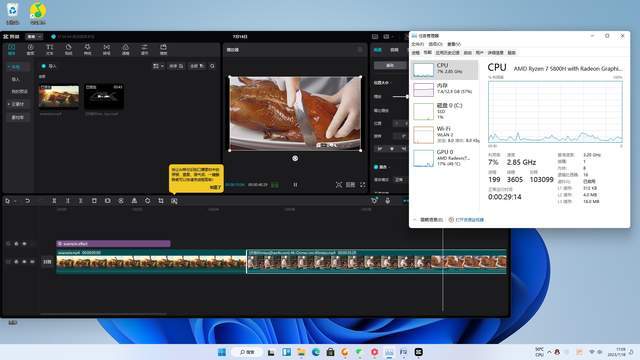The image size is (640, 360).
Task: Open the Filters tab icon in CapCut
Action: (126, 49)
